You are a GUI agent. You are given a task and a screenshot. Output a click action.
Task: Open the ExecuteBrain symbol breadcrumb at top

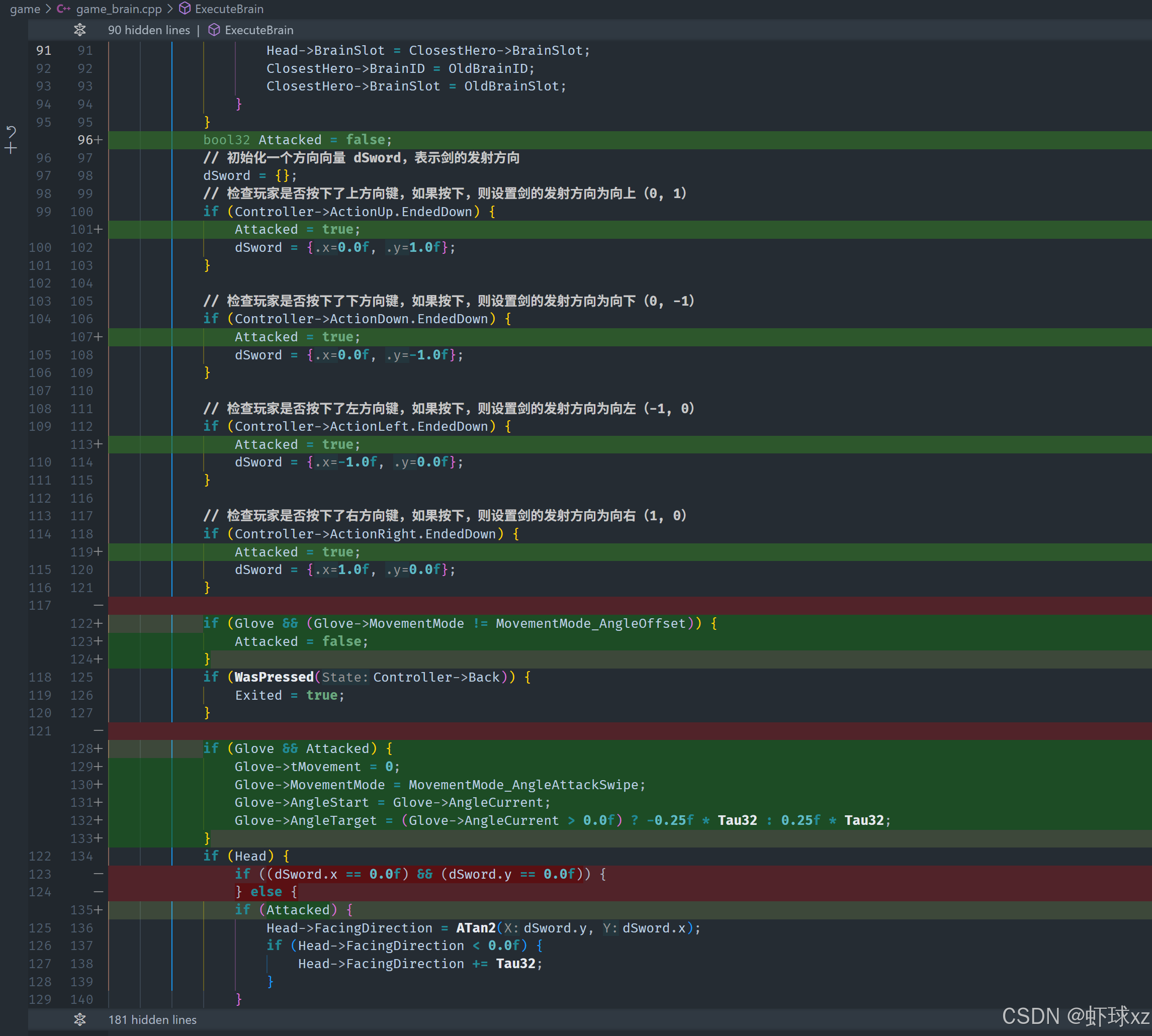tap(229, 9)
